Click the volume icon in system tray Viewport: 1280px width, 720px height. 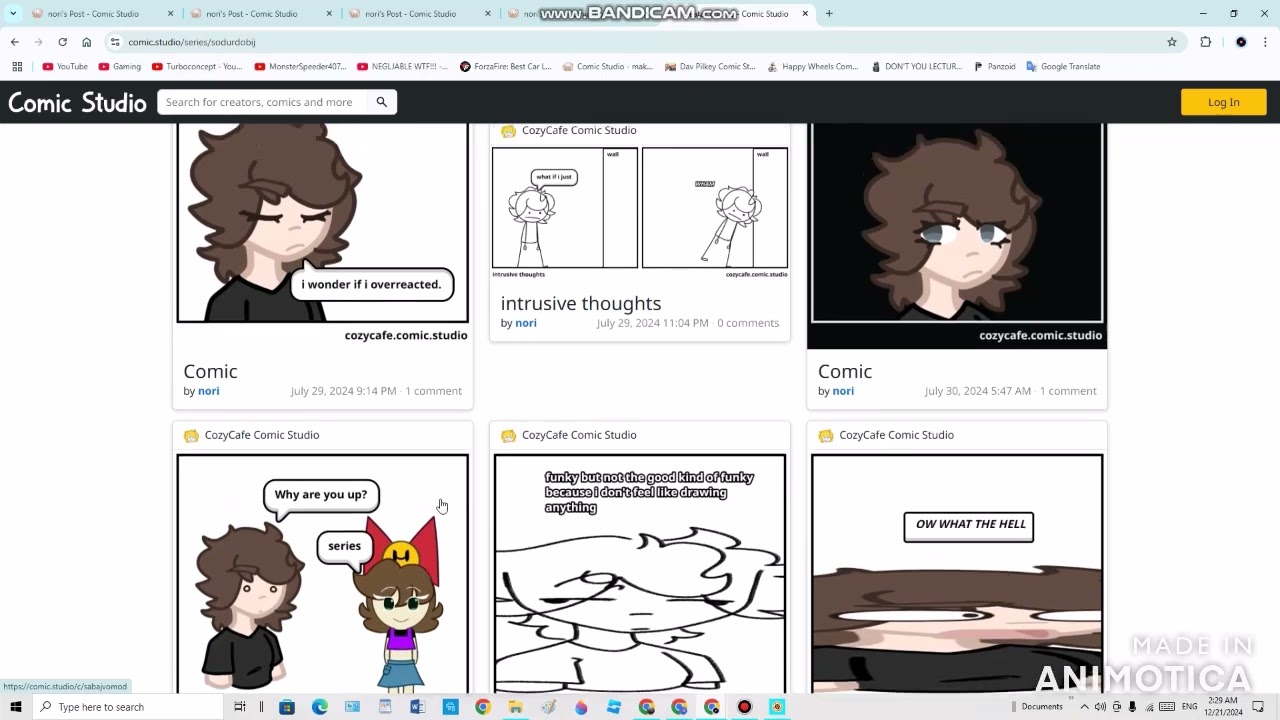coord(1100,707)
